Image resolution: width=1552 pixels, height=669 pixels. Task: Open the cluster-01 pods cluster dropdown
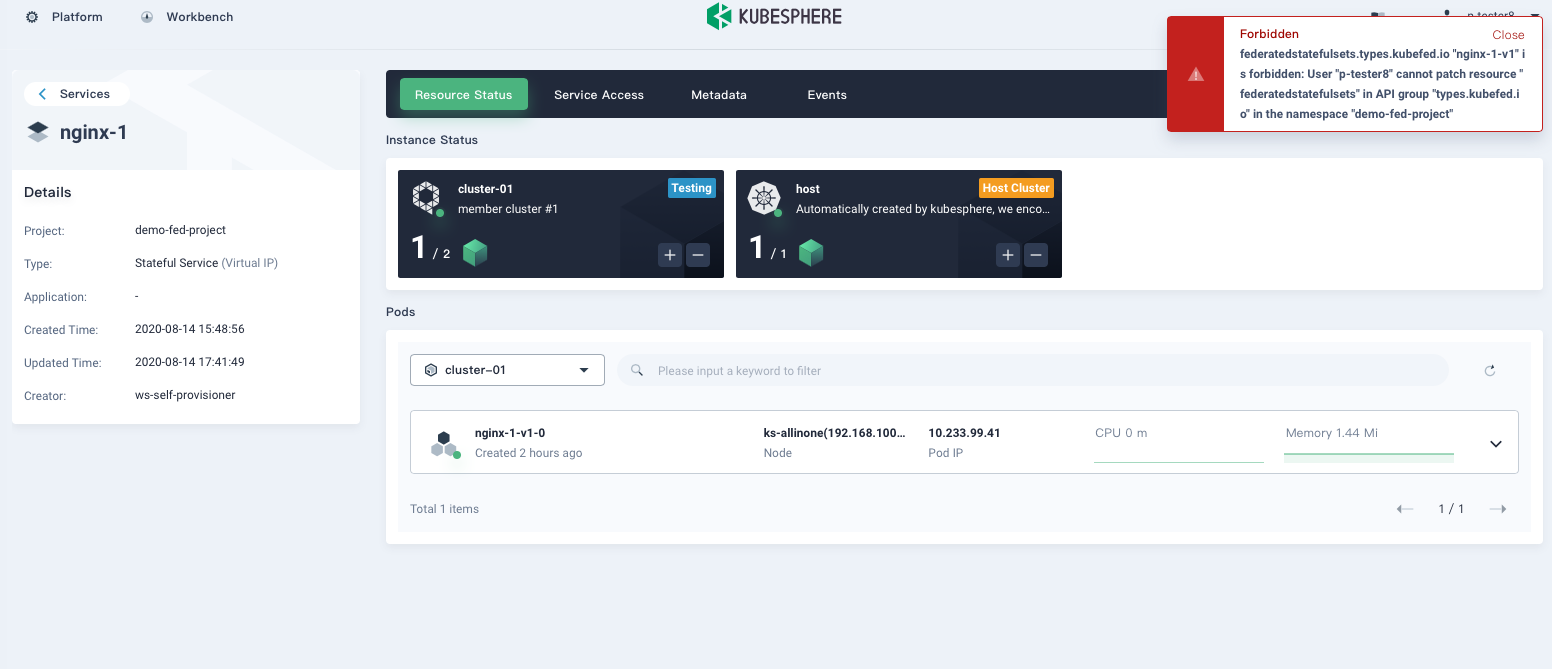[x=507, y=370]
